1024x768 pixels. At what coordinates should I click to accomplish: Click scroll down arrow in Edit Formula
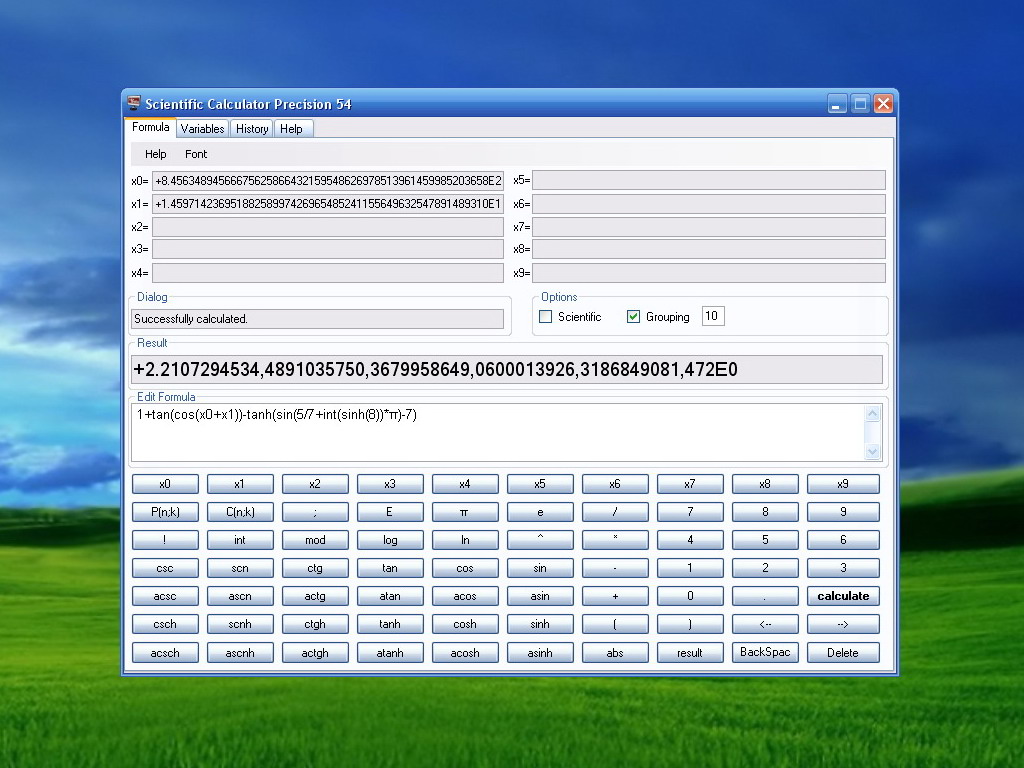click(x=872, y=451)
